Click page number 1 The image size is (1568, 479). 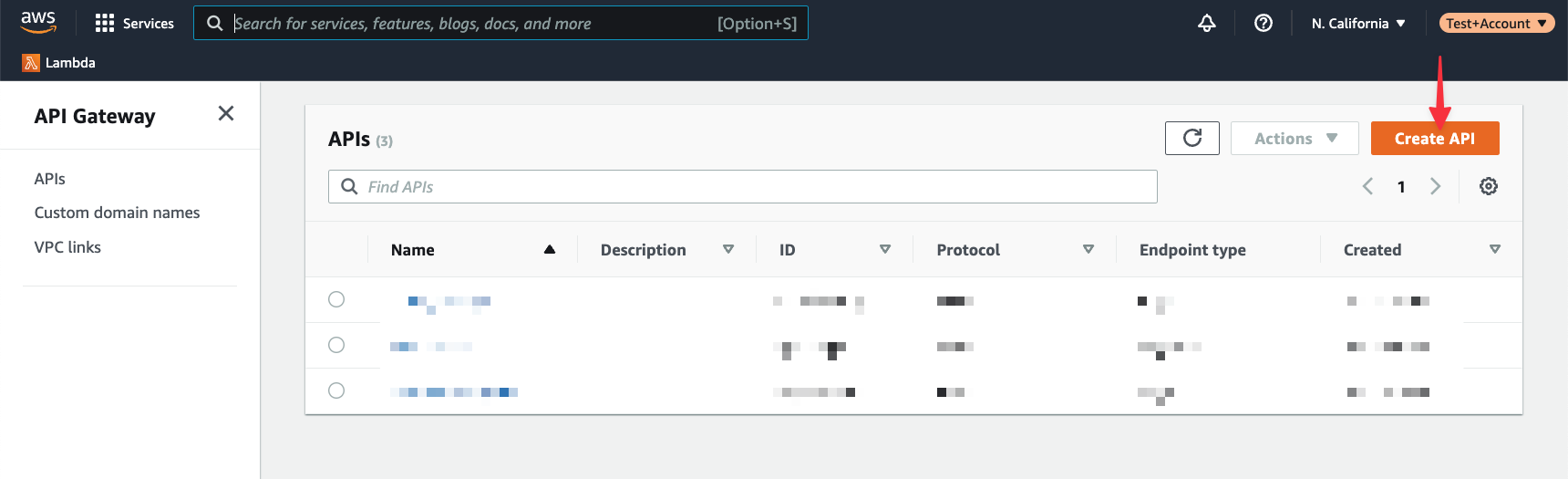pyautogui.click(x=1401, y=187)
